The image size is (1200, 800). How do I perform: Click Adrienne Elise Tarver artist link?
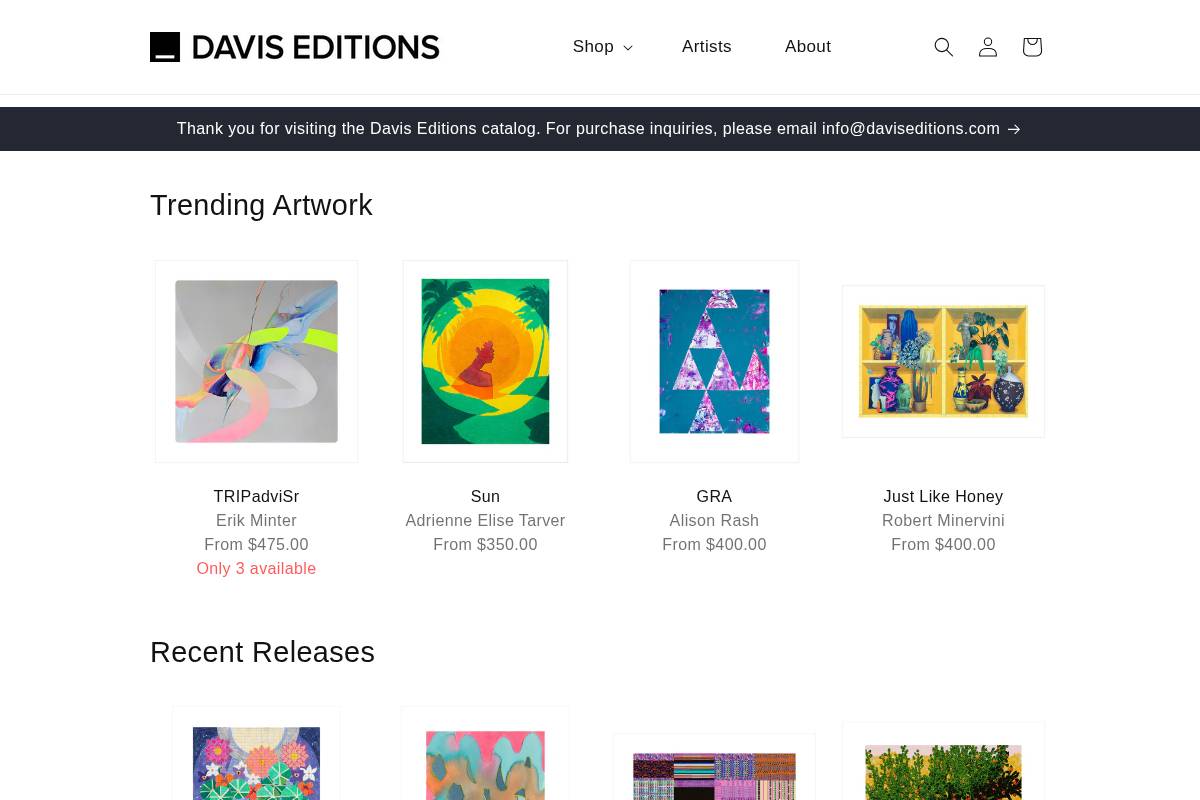tap(485, 520)
